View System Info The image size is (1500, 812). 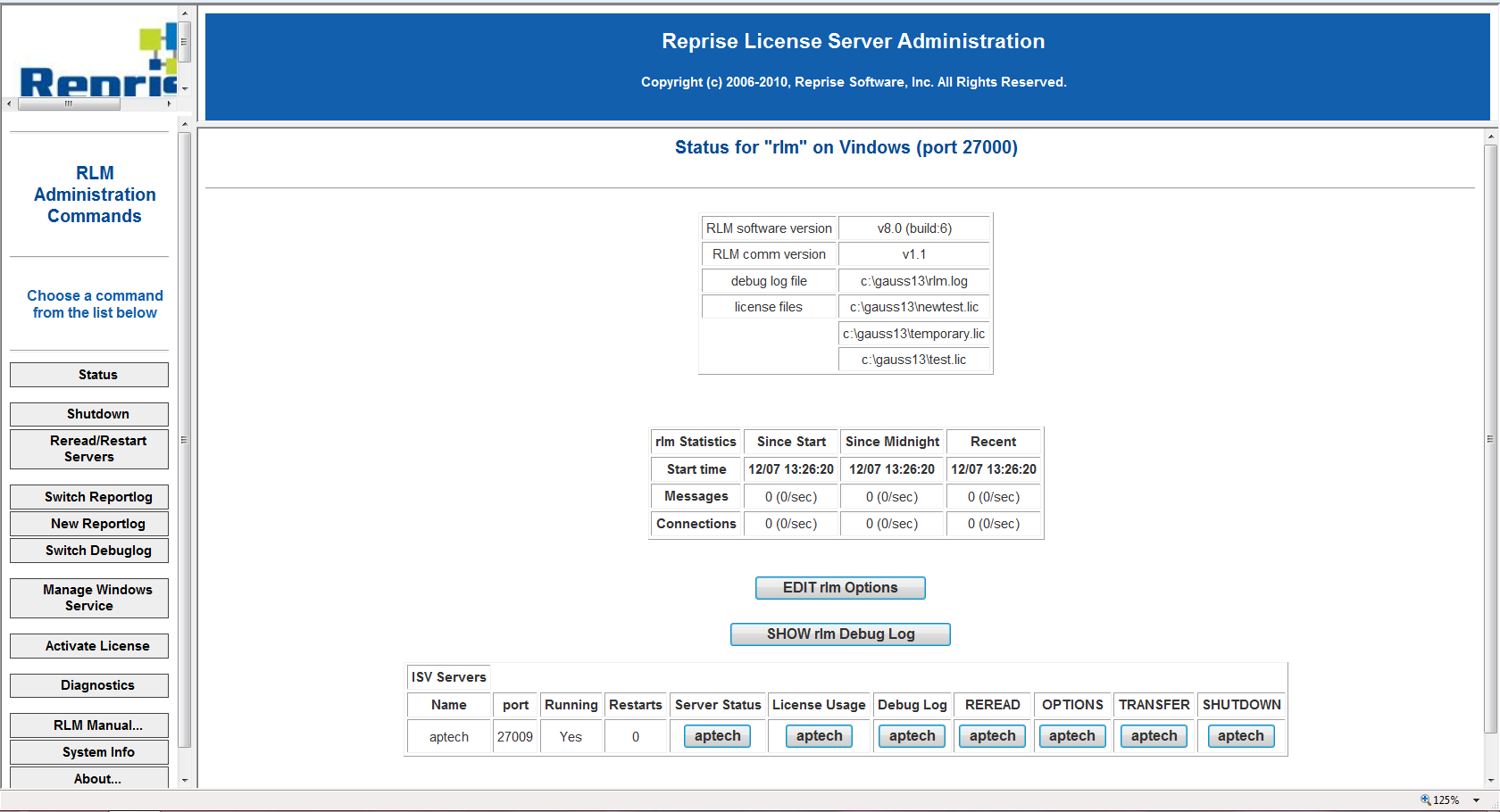tap(88, 751)
